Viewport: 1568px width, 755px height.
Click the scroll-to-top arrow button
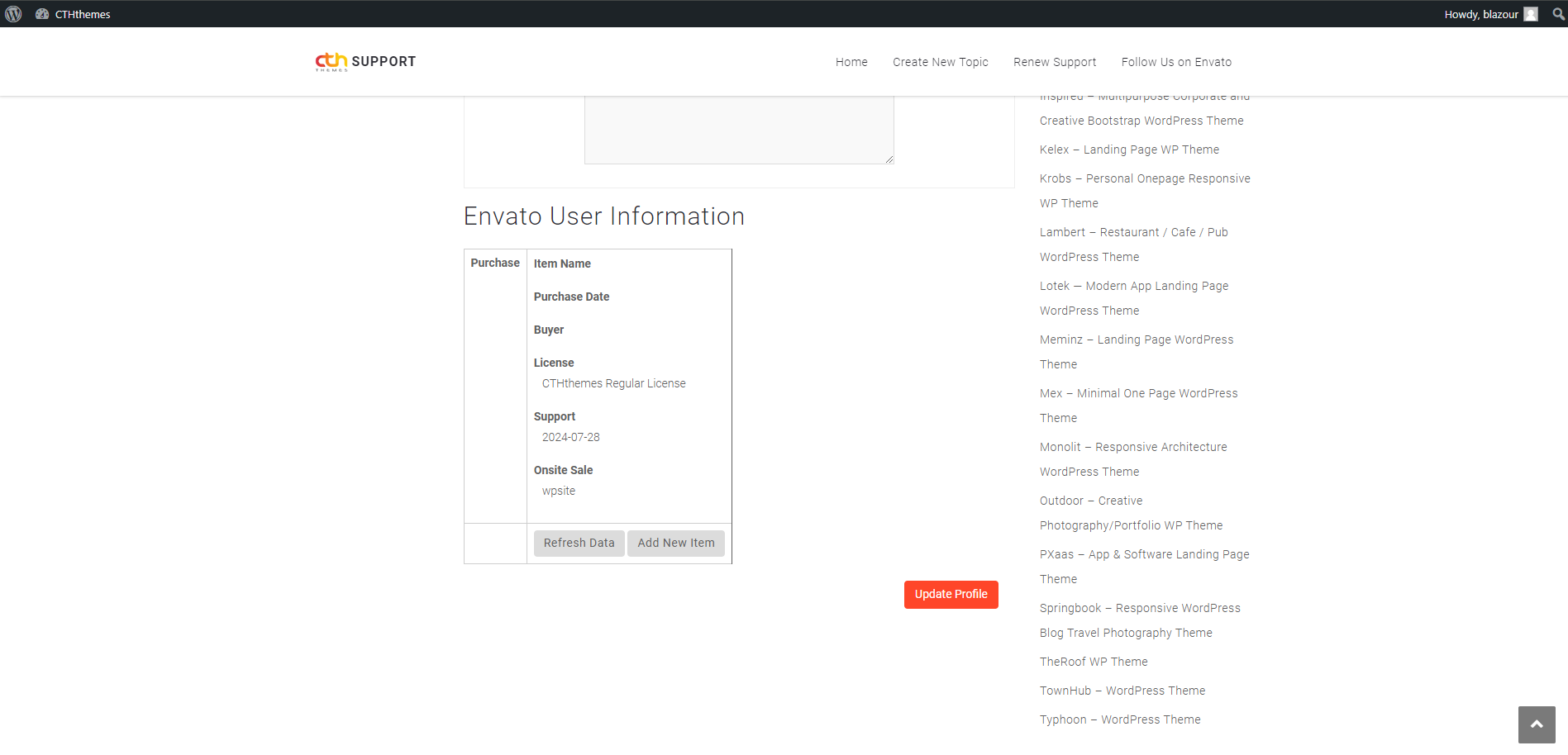coord(1537,724)
